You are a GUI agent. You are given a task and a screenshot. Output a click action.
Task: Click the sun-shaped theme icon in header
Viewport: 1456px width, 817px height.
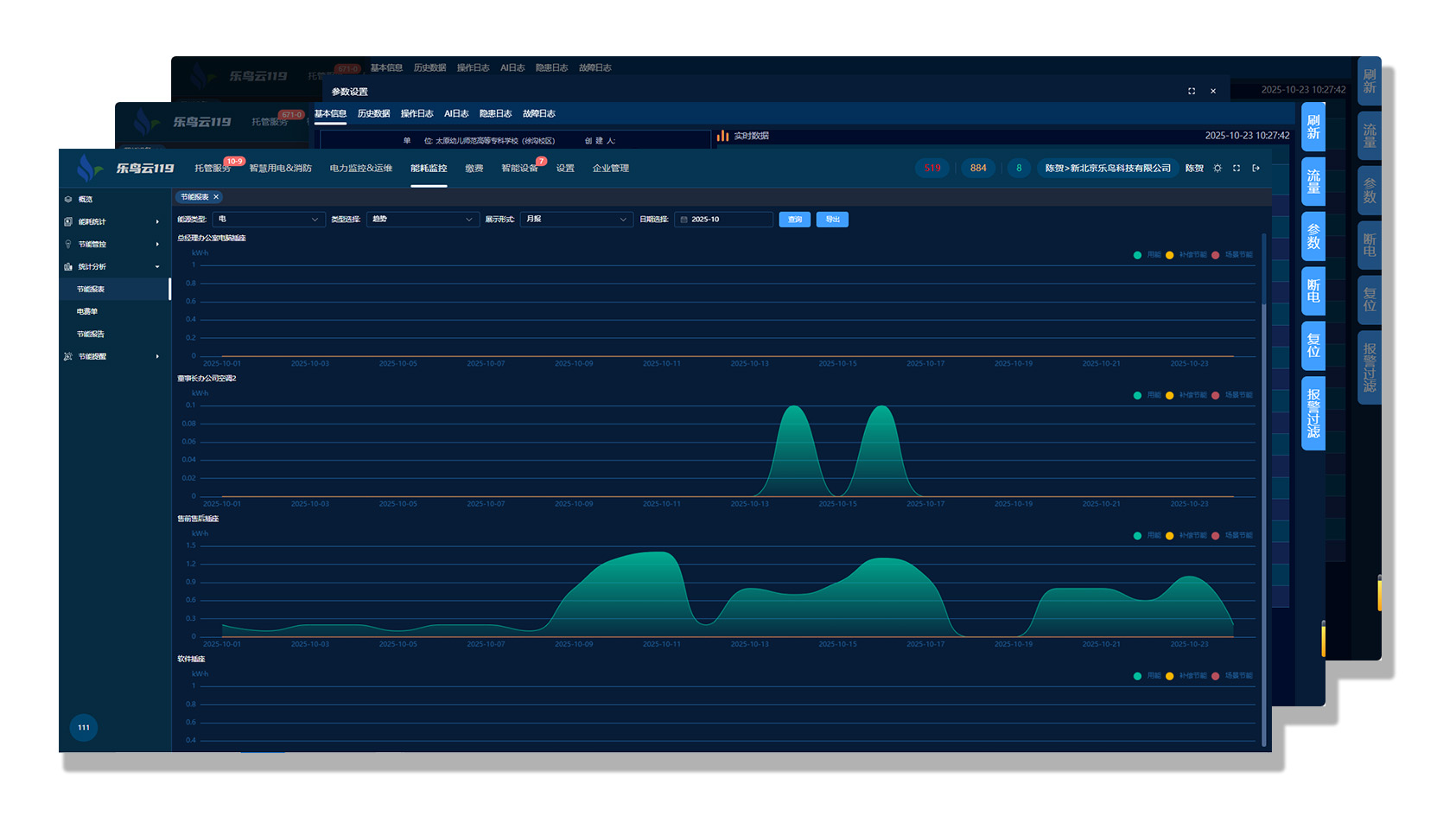[x=1218, y=169]
